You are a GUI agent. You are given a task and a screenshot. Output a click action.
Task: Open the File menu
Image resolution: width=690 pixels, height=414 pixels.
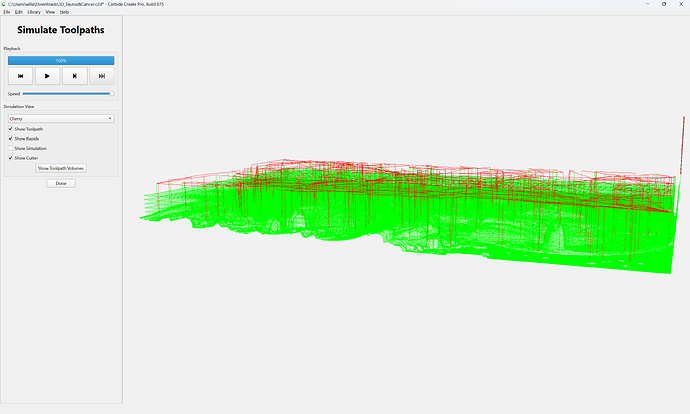[x=7, y=12]
